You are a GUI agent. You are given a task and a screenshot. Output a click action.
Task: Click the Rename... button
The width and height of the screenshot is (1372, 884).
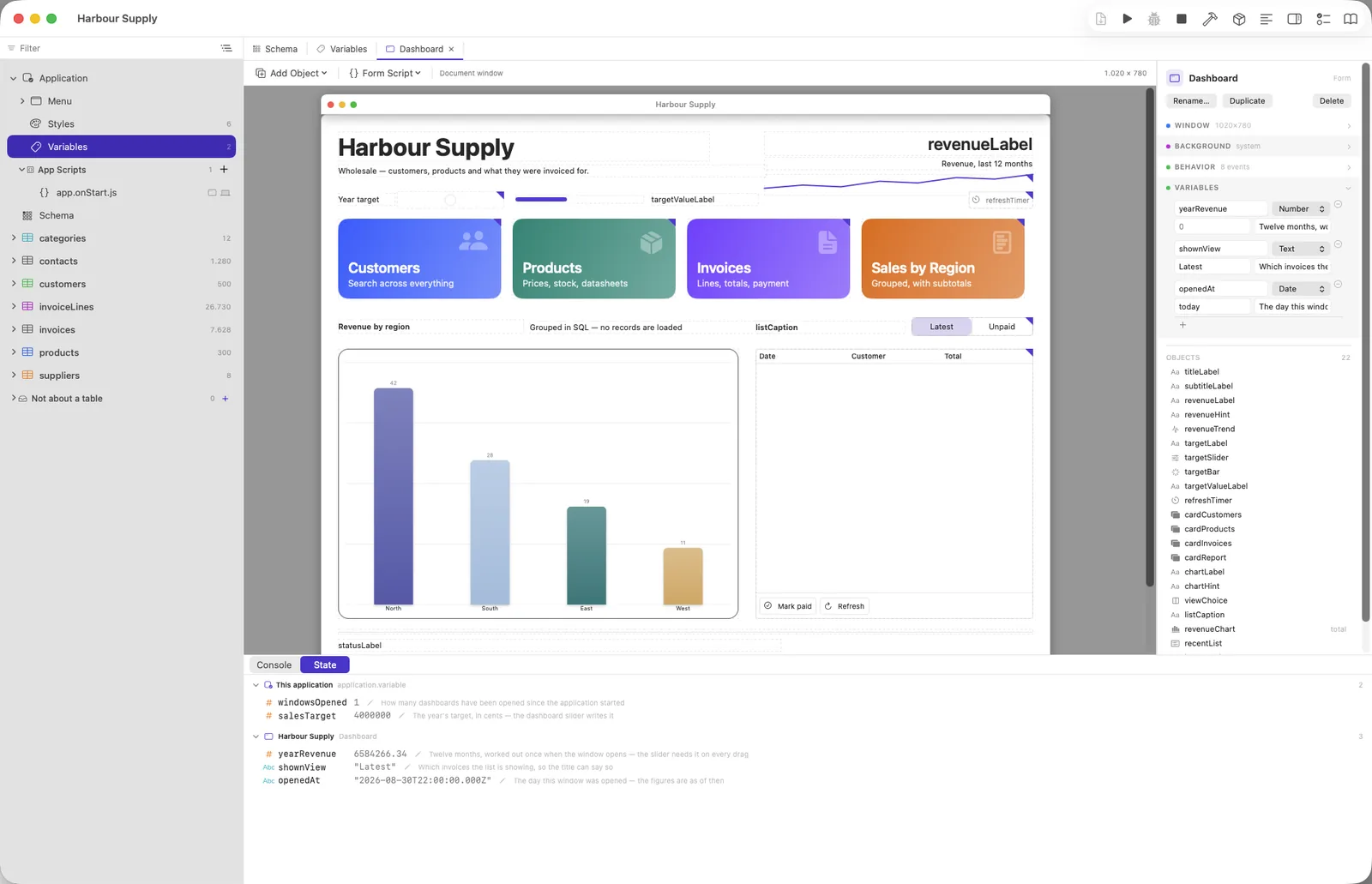(1191, 101)
